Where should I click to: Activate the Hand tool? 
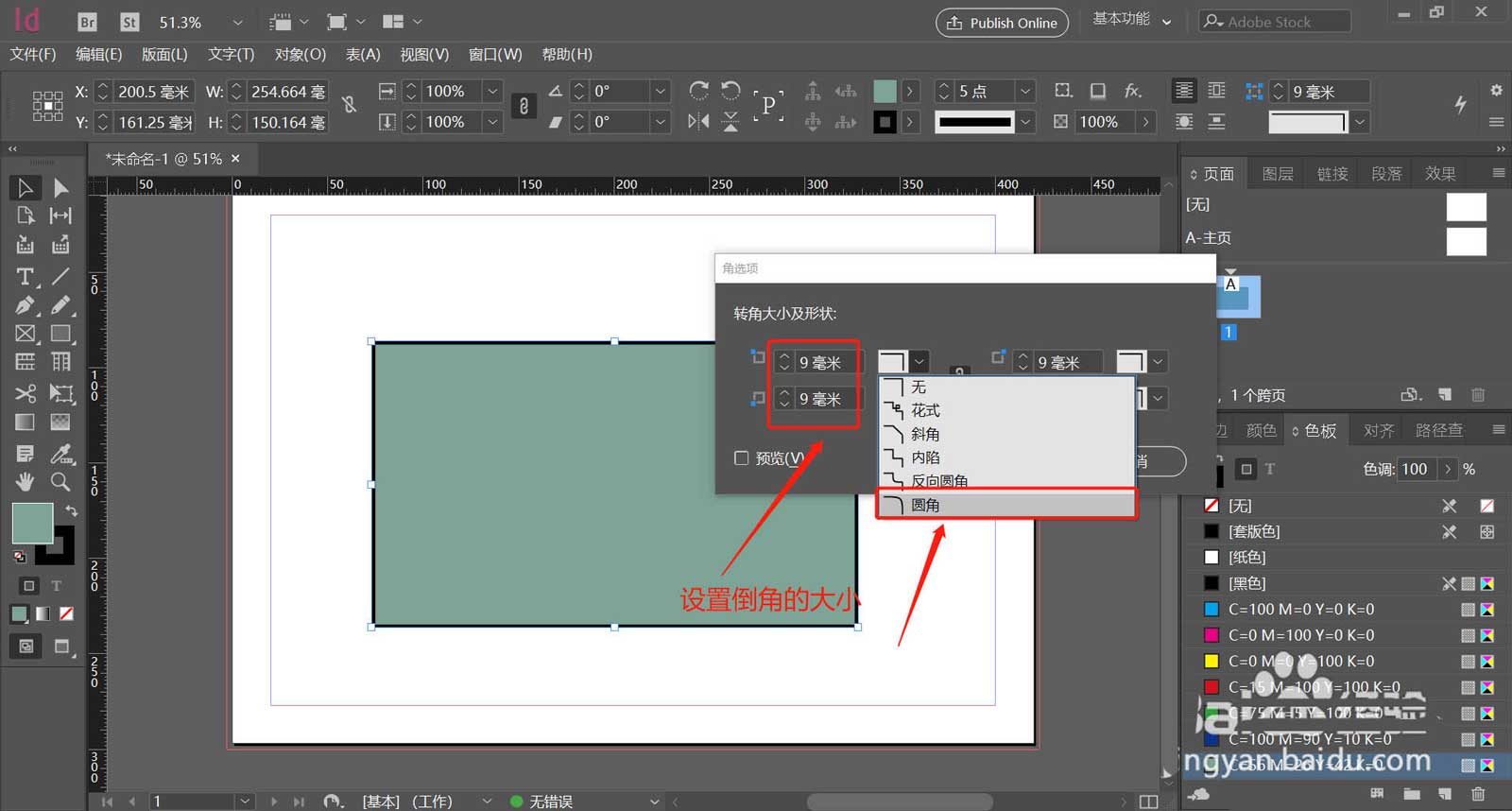click(x=25, y=482)
